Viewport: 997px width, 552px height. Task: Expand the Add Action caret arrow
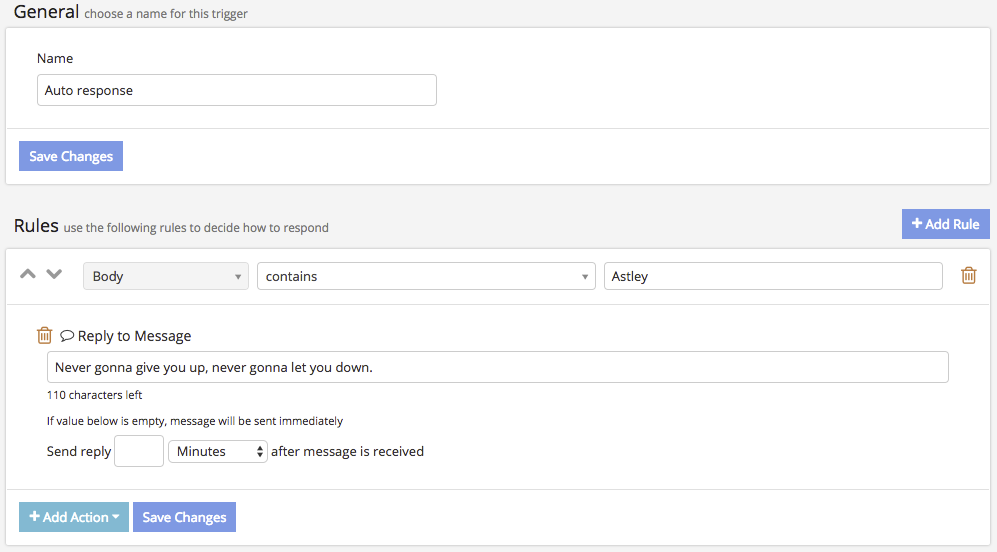click(116, 518)
